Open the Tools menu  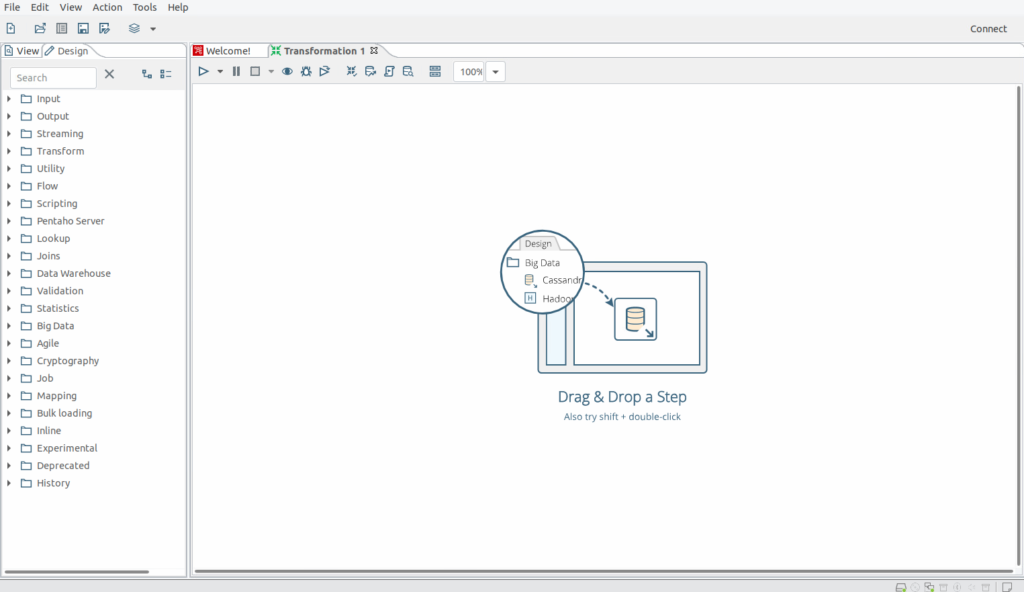[144, 7]
